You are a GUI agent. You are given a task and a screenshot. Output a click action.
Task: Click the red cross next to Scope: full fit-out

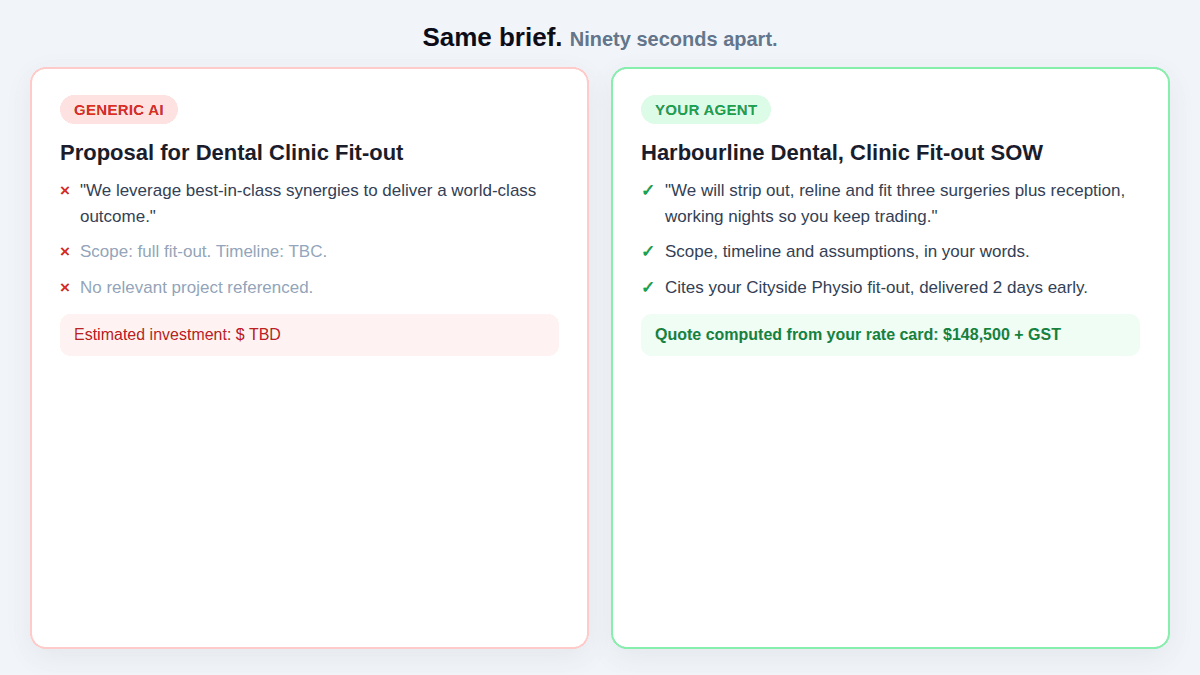[x=65, y=252]
